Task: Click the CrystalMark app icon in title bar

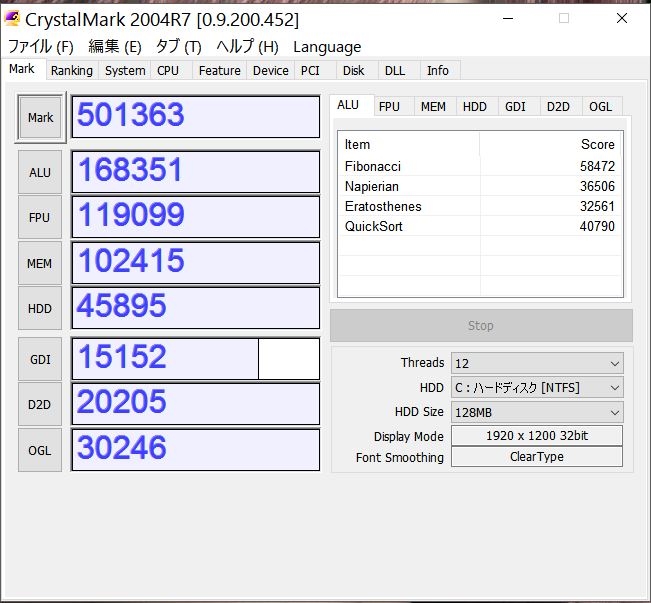Action: (x=12, y=19)
